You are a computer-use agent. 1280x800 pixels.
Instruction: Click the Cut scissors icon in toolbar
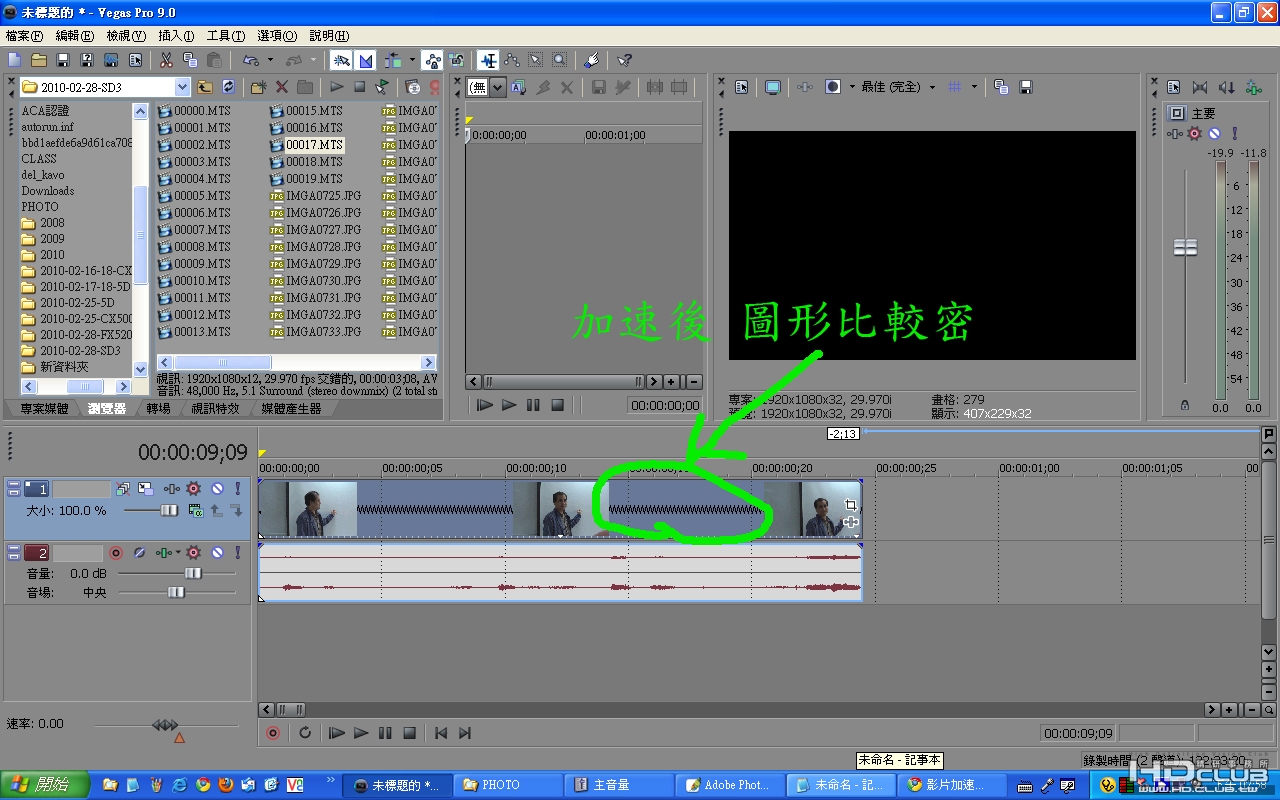[165, 60]
